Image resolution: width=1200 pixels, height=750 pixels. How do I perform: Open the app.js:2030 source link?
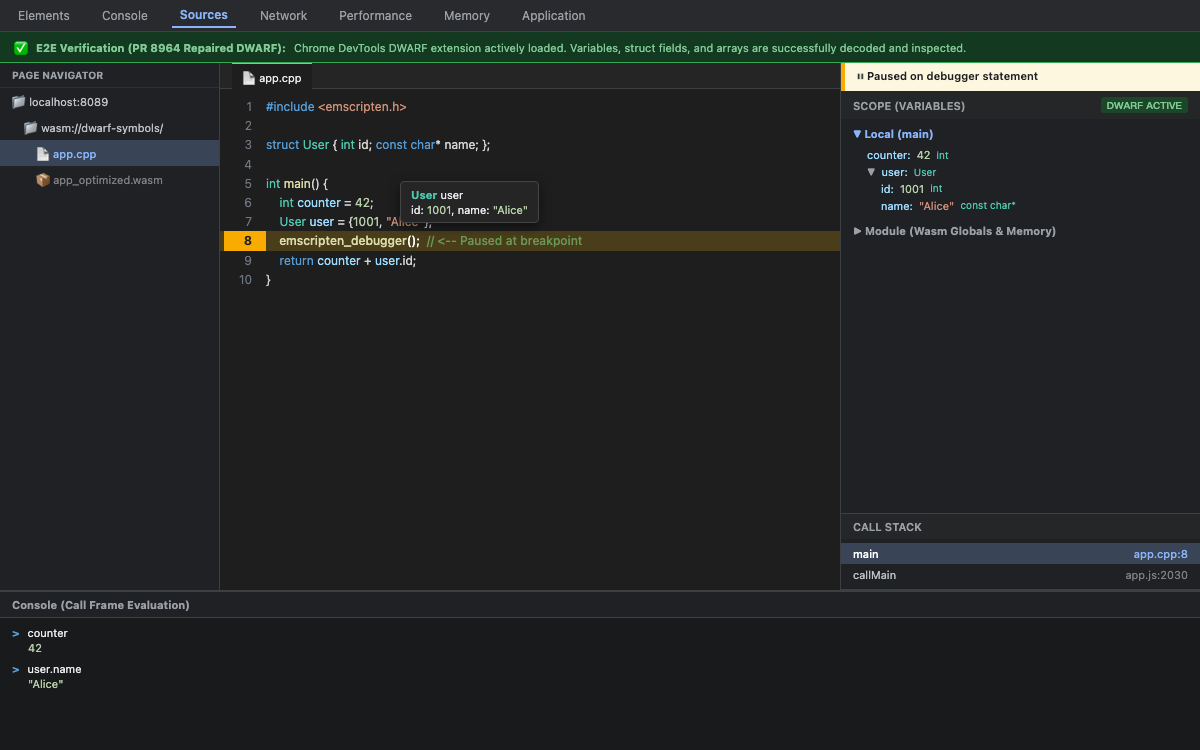pos(1156,575)
